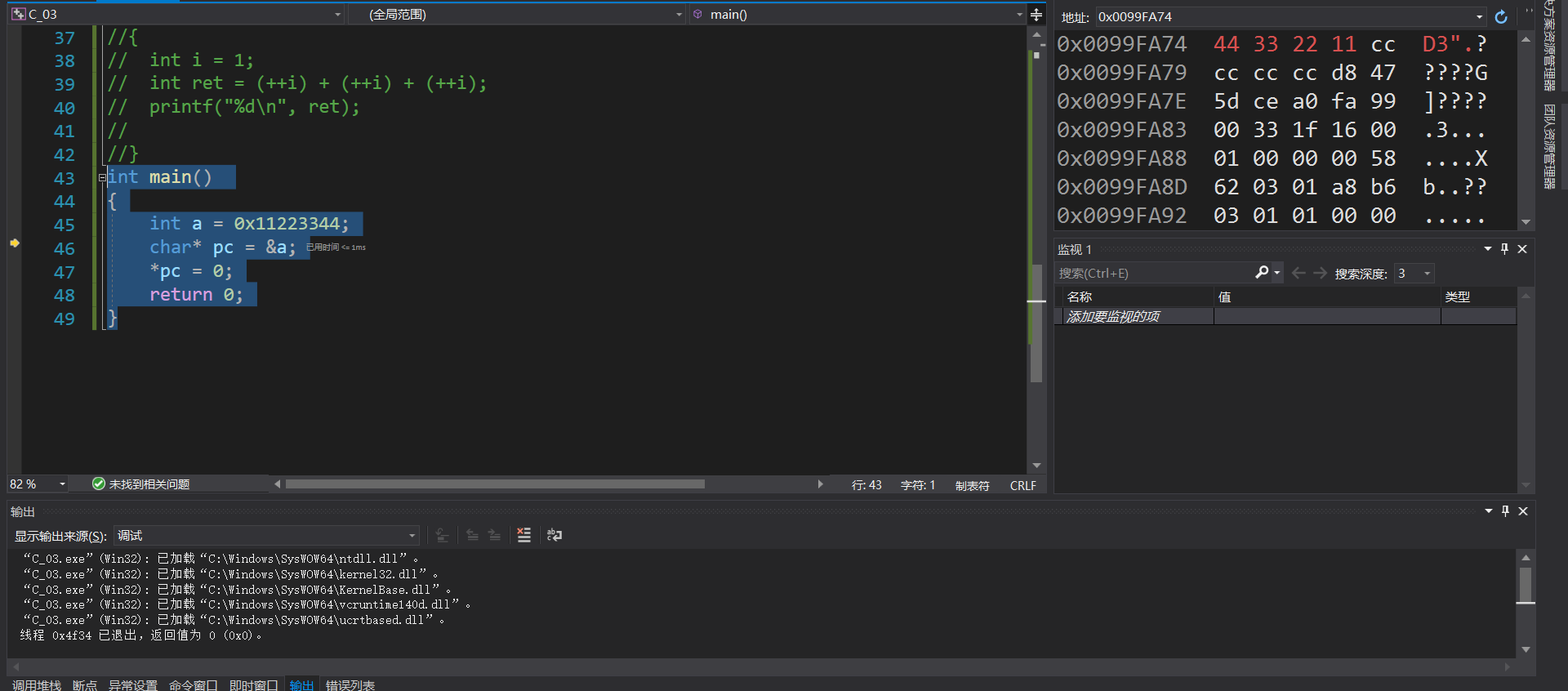1568x691 pixels.
Task: Click the thread exited output line
Action: click(141, 635)
